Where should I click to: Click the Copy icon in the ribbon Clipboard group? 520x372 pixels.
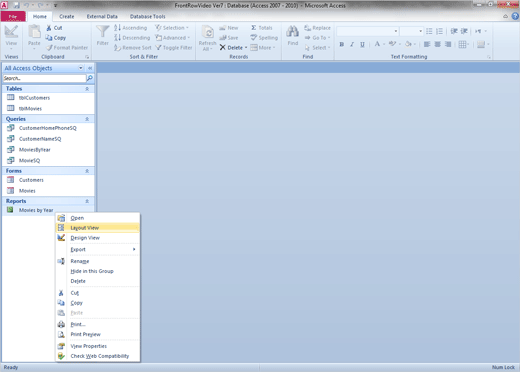point(49,38)
